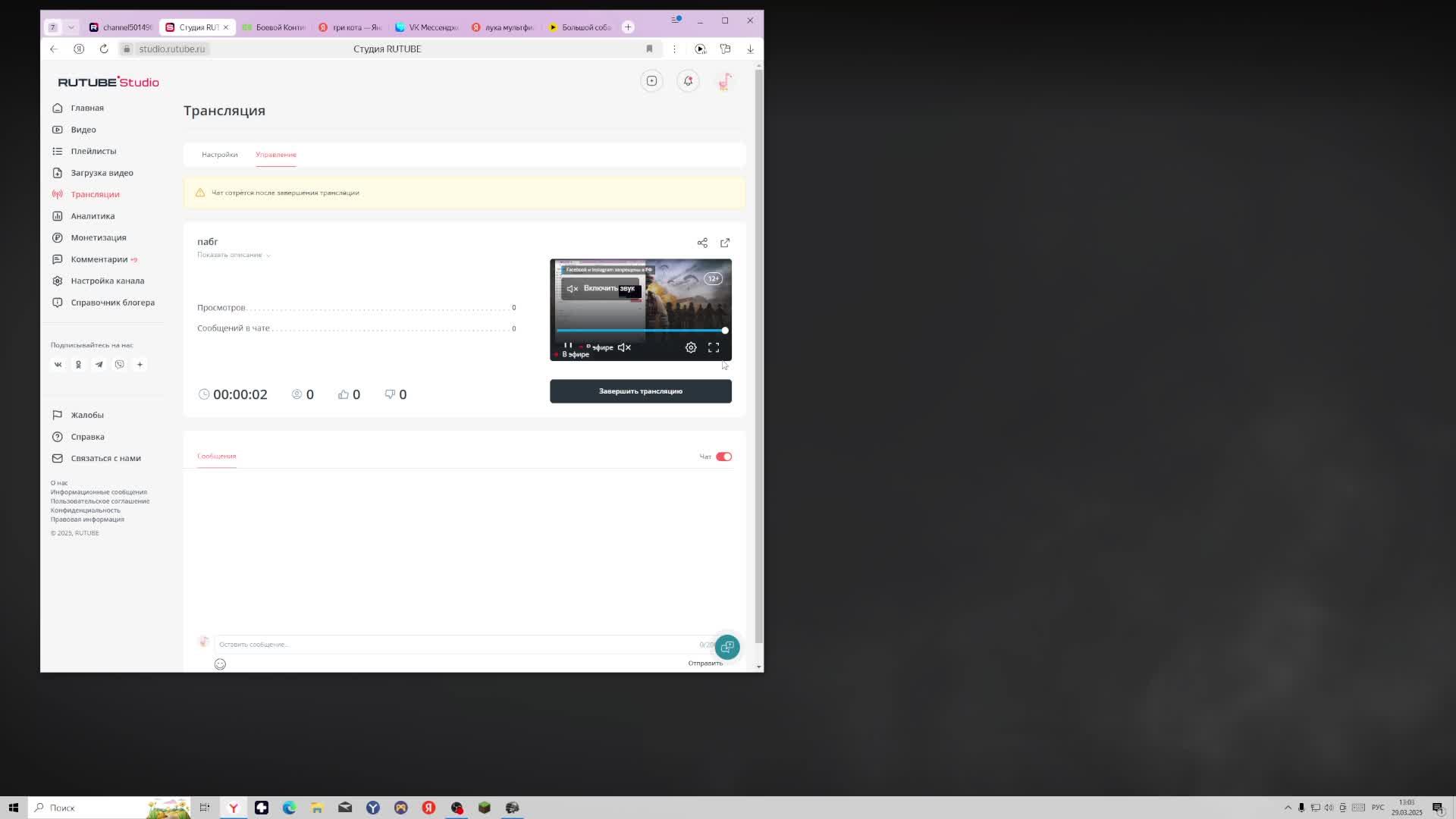This screenshot has width=1456, height=819.
Task: Open player settings gear icon
Action: click(x=691, y=347)
